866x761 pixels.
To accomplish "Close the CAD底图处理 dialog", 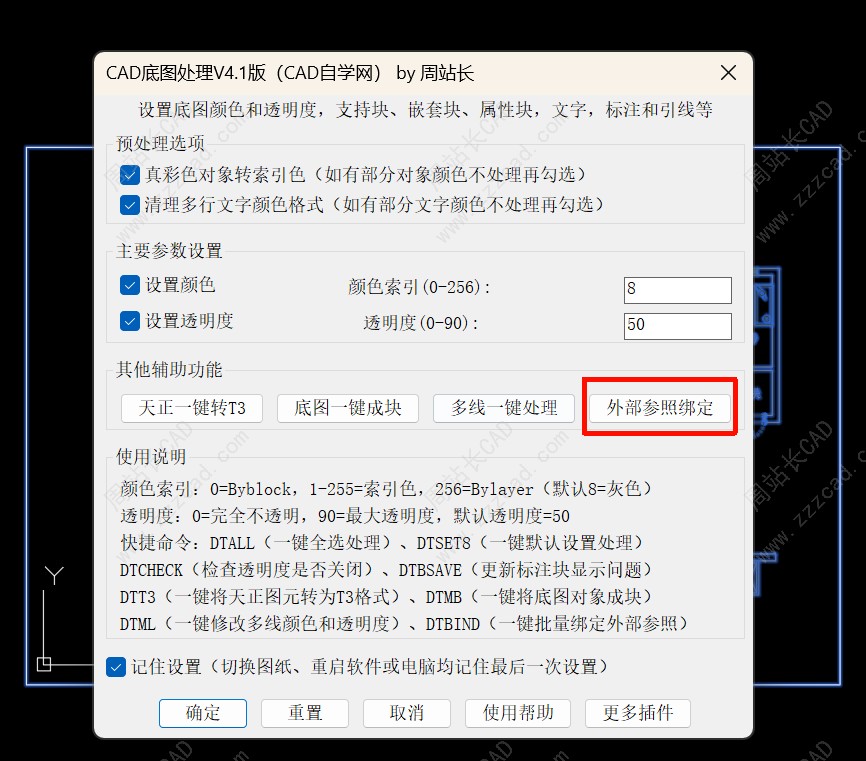I will [728, 72].
